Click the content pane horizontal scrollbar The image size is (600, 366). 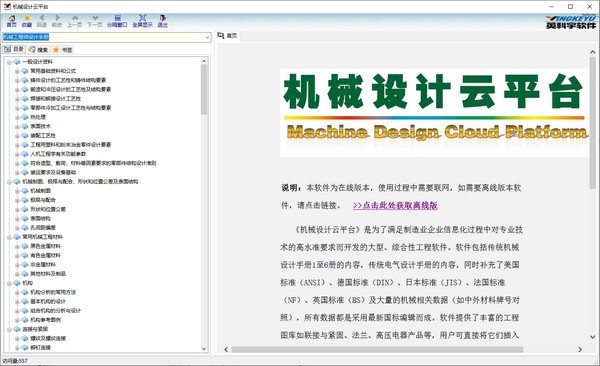click(377, 350)
